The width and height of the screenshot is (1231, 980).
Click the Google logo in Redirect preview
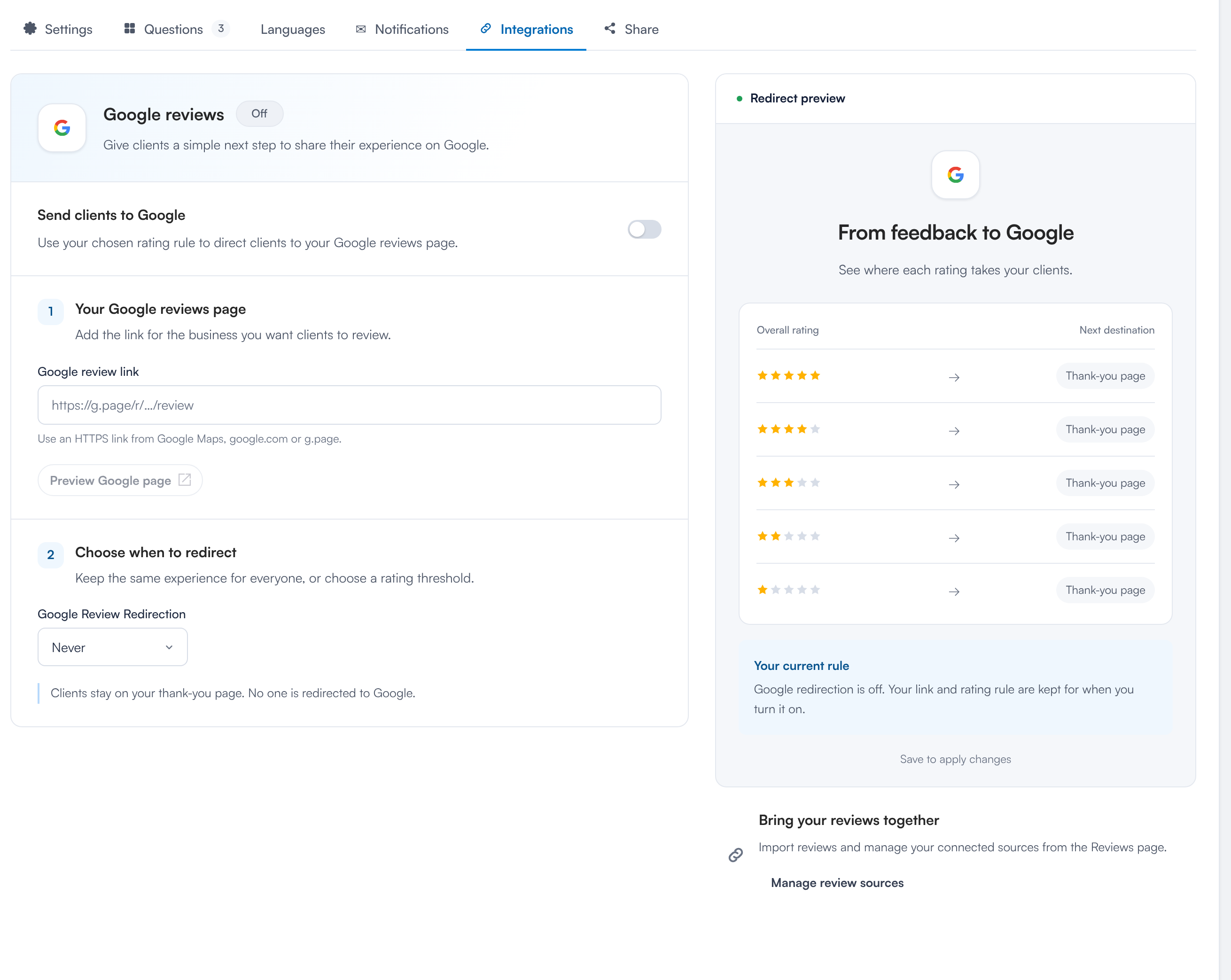tap(955, 175)
